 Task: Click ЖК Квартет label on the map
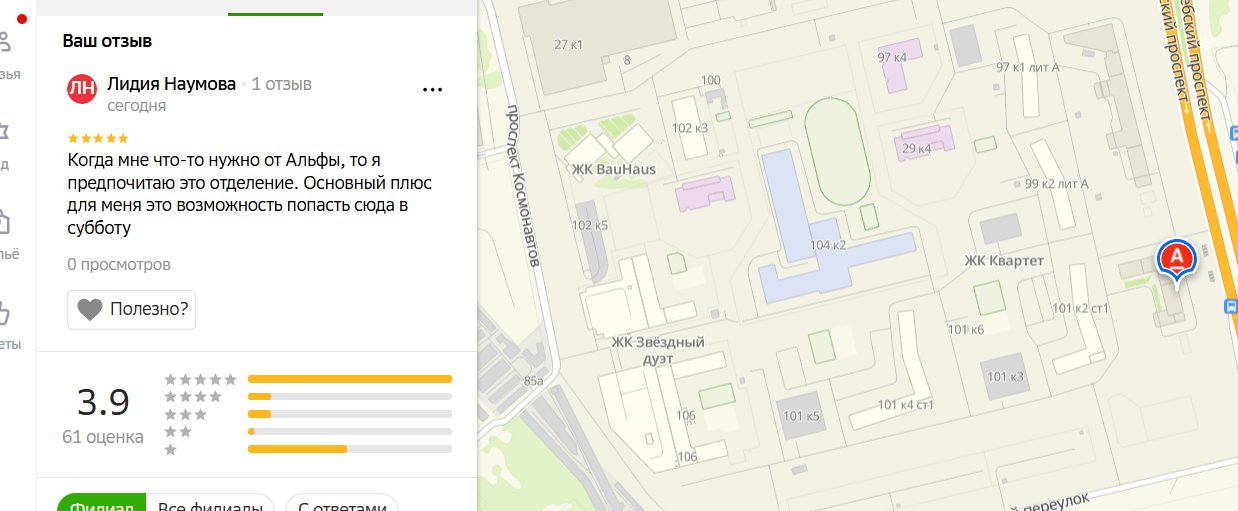(1003, 261)
